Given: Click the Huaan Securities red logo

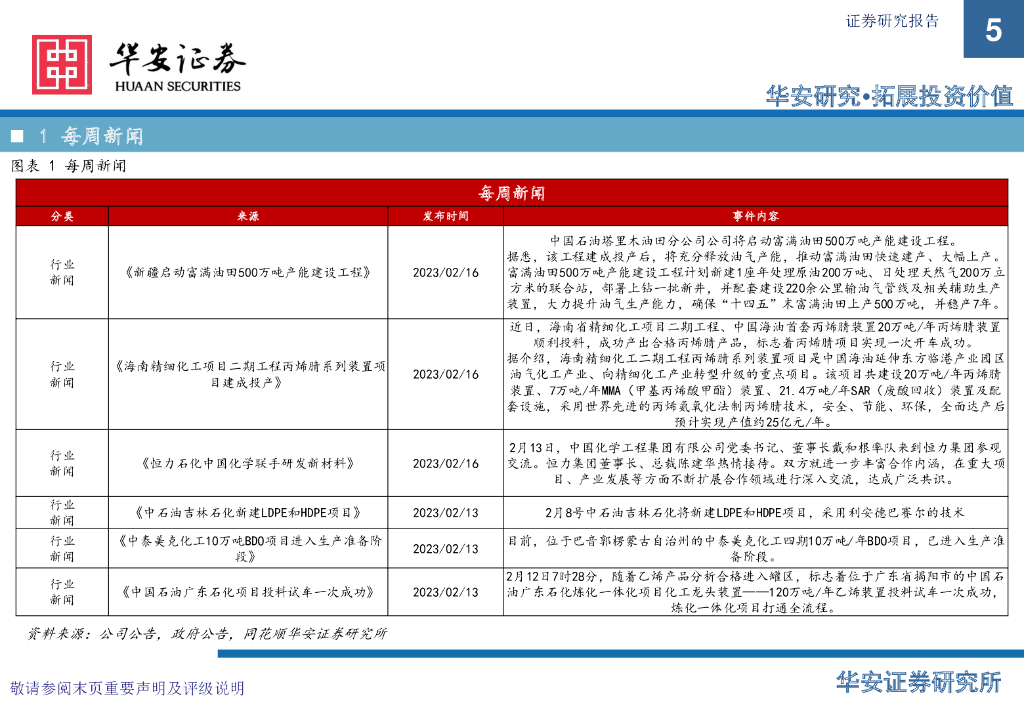Looking at the screenshot, I should 62,65.
